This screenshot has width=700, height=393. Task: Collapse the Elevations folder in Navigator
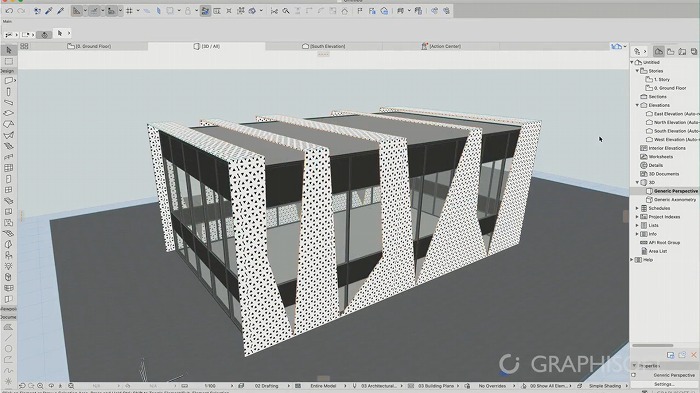(637, 105)
